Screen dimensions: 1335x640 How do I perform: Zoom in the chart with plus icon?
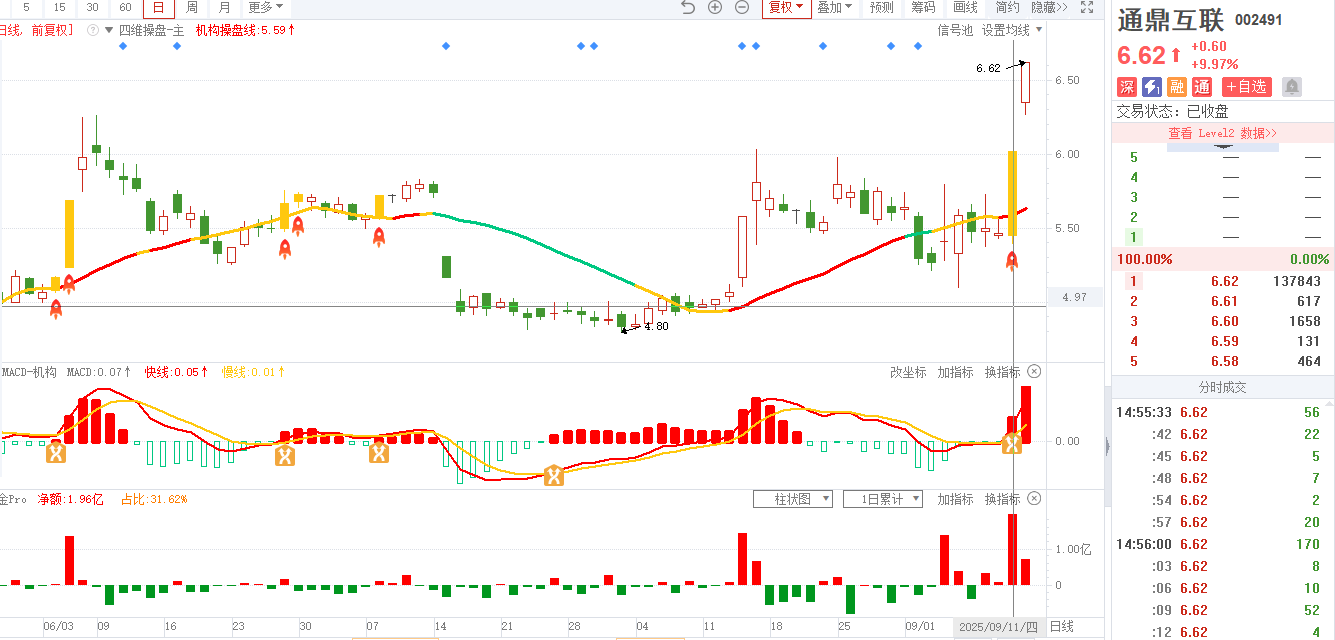tap(715, 7)
